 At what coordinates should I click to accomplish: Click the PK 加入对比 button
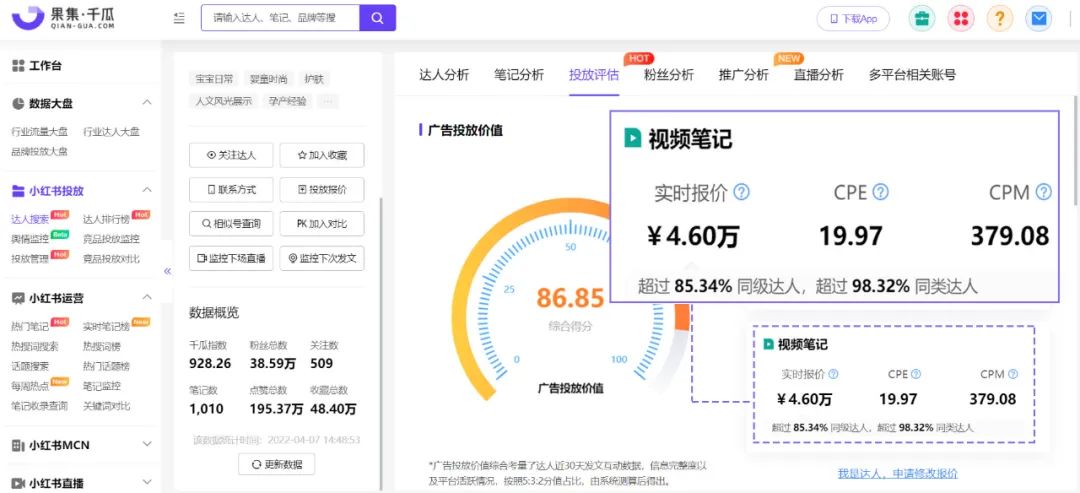tap(322, 224)
